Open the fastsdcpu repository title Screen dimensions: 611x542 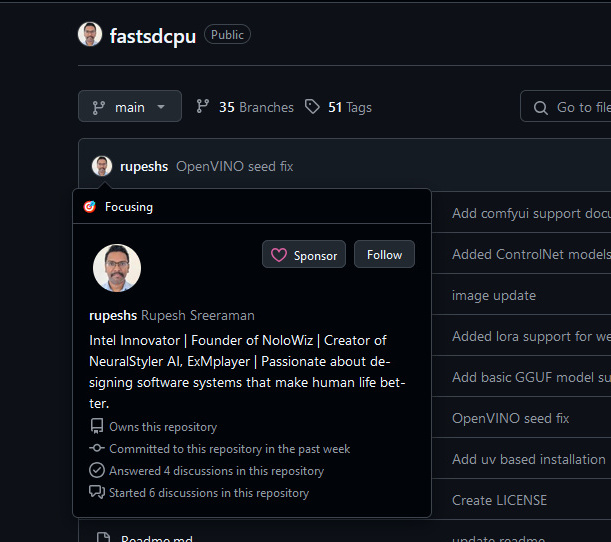tap(153, 36)
